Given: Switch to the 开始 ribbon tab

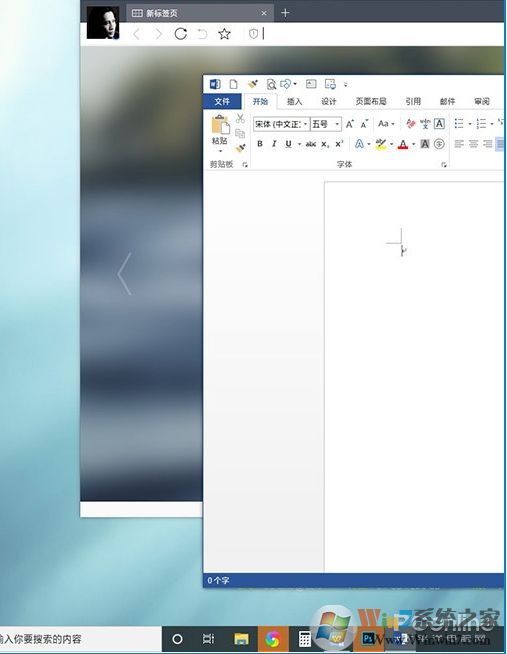Looking at the screenshot, I should (x=260, y=101).
